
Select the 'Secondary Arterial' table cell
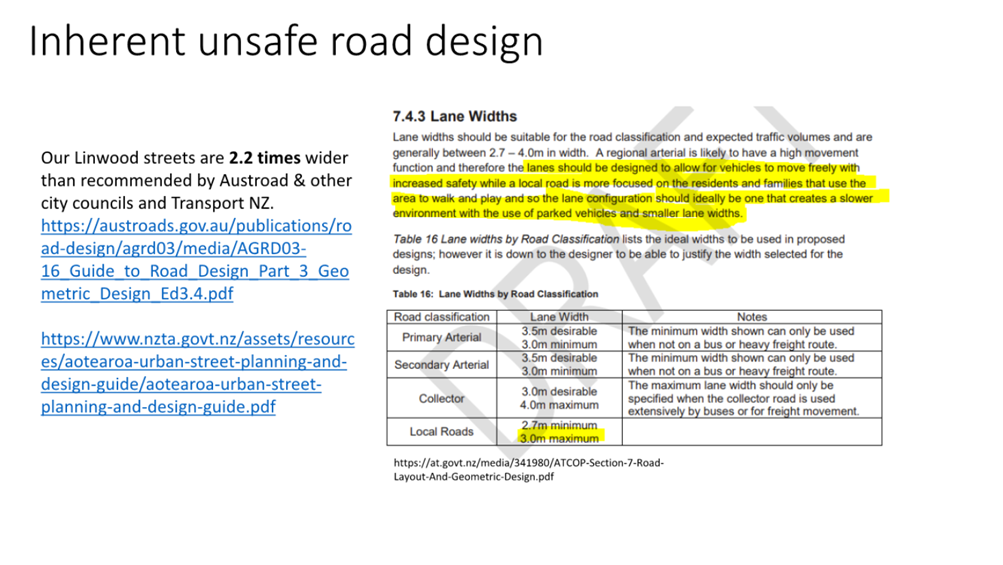point(441,365)
